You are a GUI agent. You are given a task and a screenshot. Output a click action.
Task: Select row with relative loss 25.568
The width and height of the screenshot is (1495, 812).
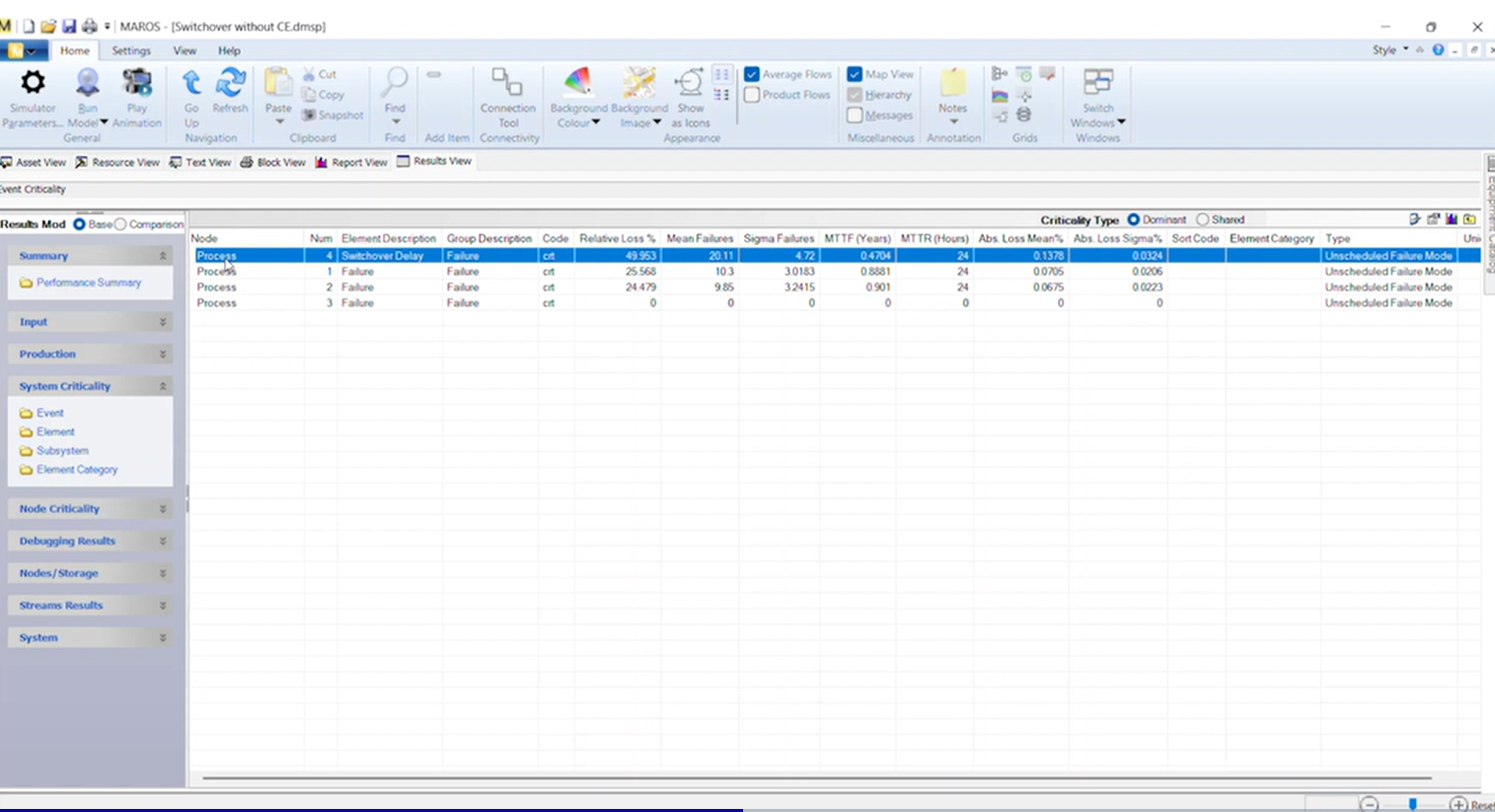click(836, 272)
